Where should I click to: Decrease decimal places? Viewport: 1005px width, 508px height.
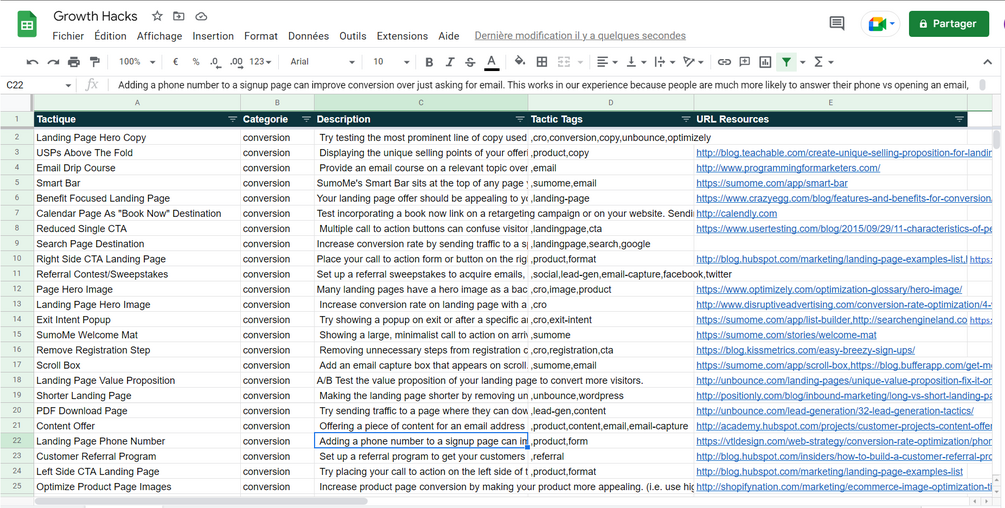pyautogui.click(x=215, y=62)
